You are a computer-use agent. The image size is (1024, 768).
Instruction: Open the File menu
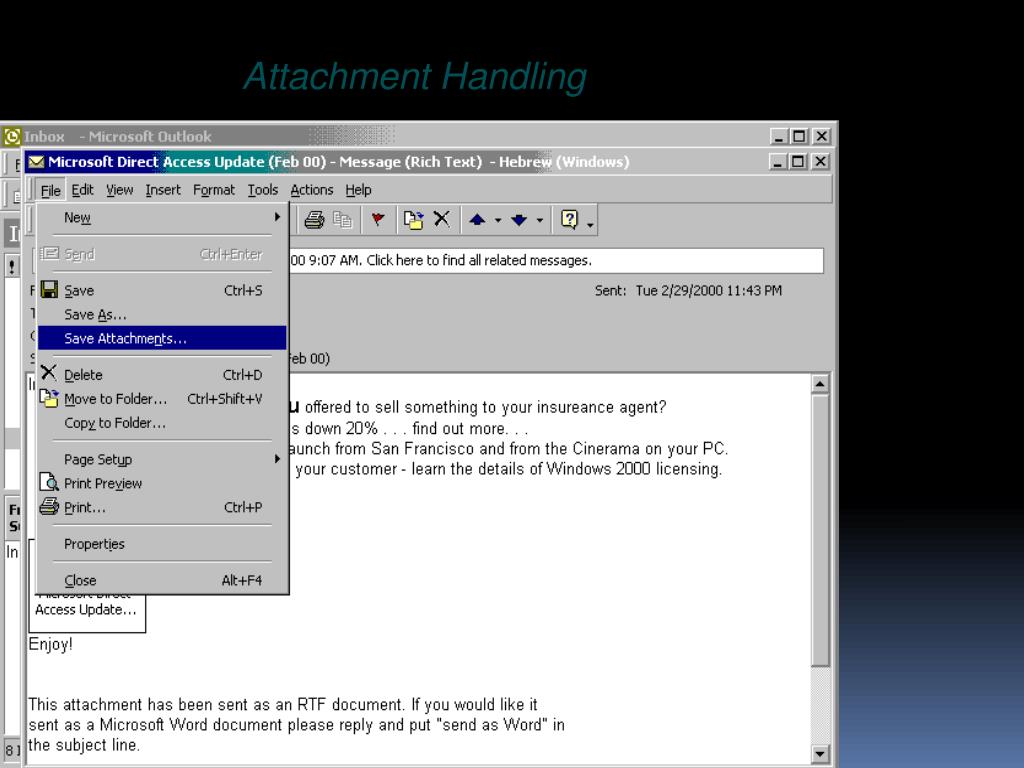click(50, 190)
